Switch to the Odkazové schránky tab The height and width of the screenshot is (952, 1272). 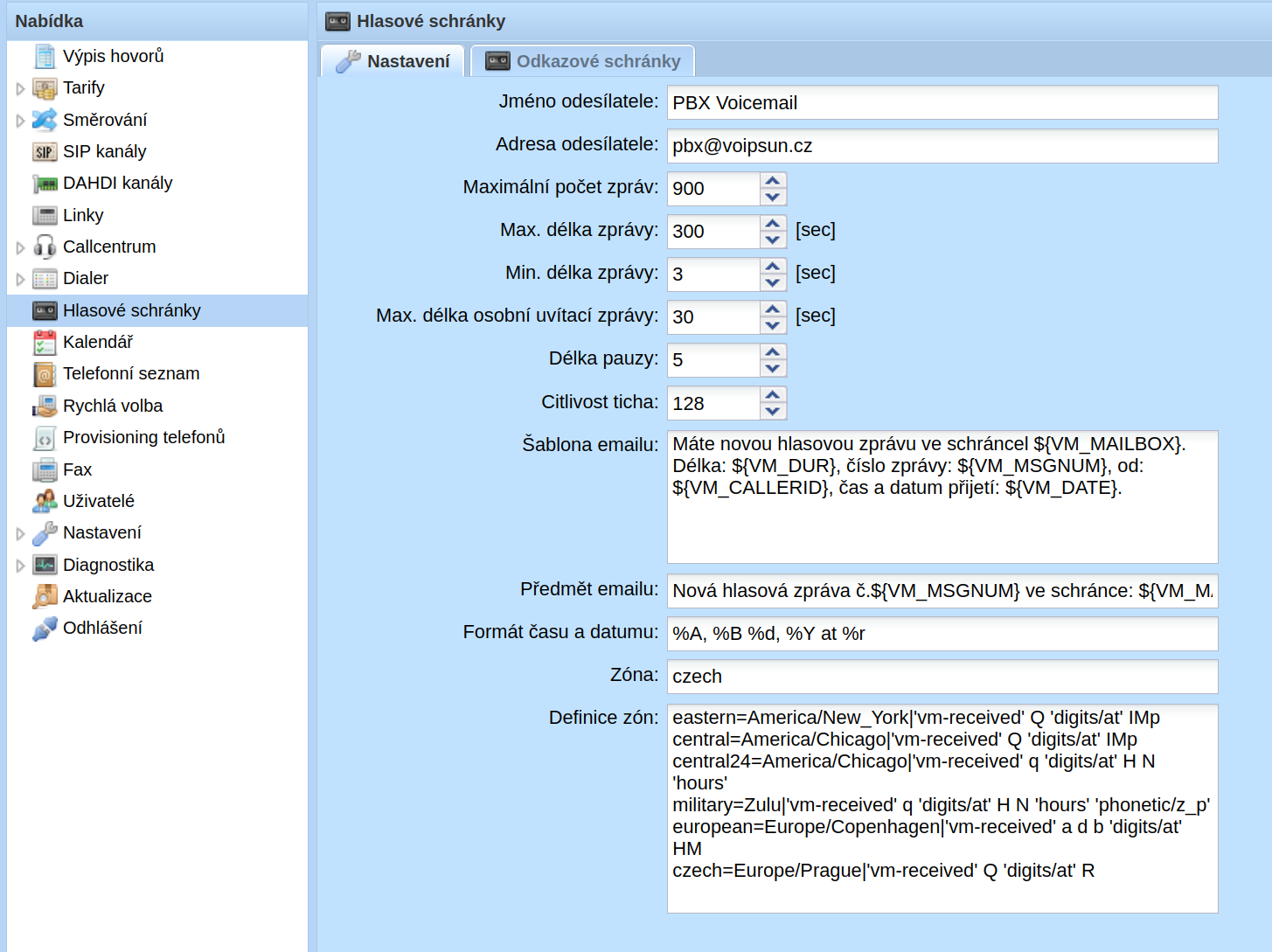(x=582, y=61)
